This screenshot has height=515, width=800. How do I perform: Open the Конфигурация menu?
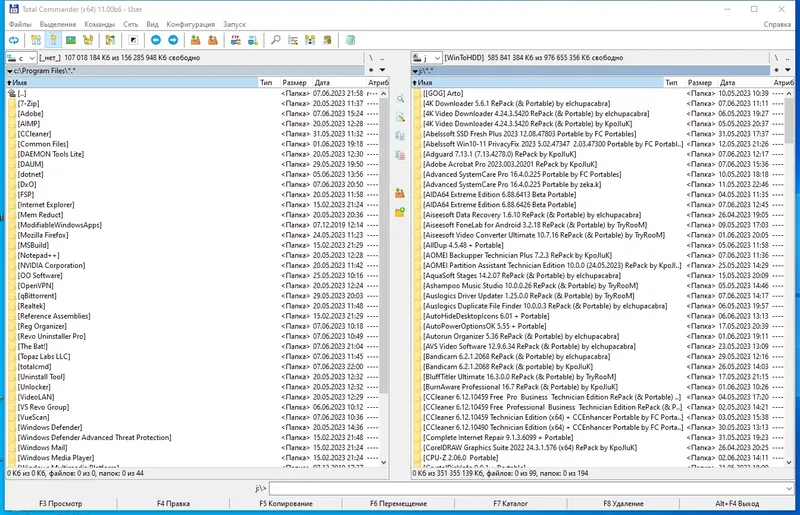click(x=190, y=24)
